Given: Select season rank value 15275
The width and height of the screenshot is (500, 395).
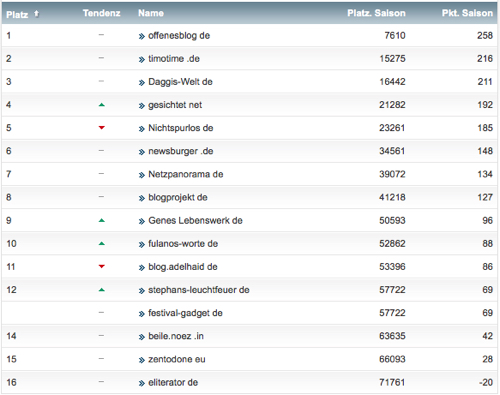Looking at the screenshot, I should (392, 59).
